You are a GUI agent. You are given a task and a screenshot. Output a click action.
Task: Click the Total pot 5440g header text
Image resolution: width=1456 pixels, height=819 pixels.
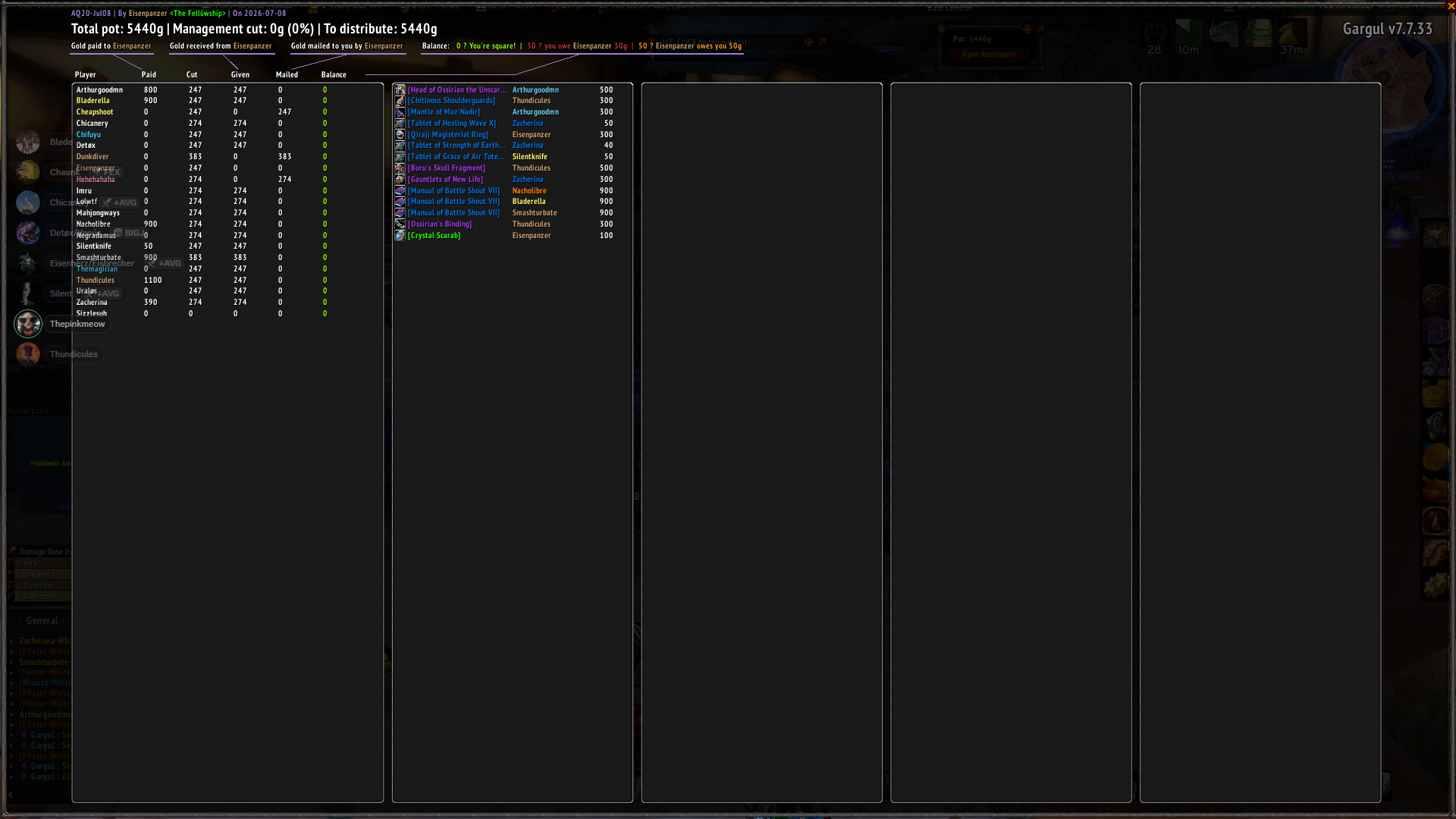coord(117,29)
